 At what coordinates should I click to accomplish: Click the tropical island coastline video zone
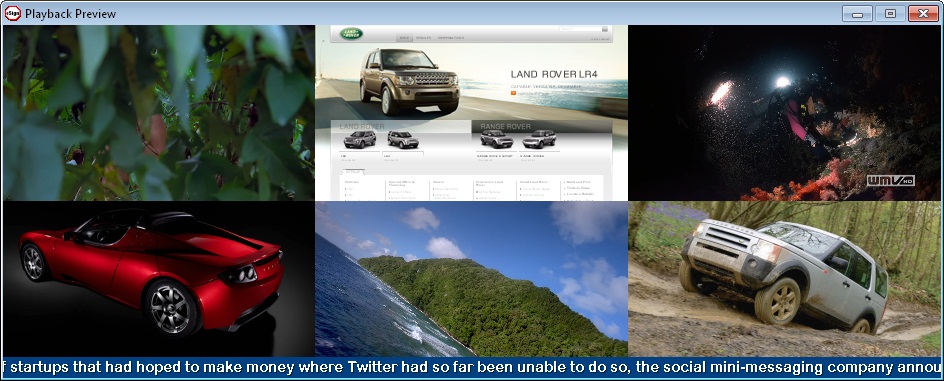pyautogui.click(x=471, y=279)
